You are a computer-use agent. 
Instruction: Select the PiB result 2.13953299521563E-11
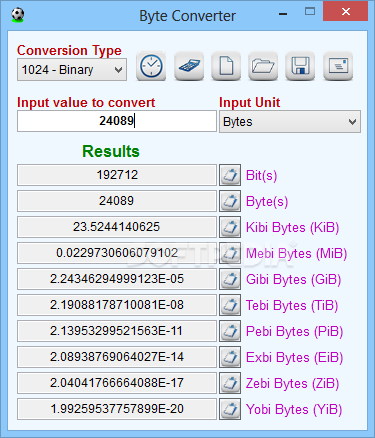[x=117, y=331]
